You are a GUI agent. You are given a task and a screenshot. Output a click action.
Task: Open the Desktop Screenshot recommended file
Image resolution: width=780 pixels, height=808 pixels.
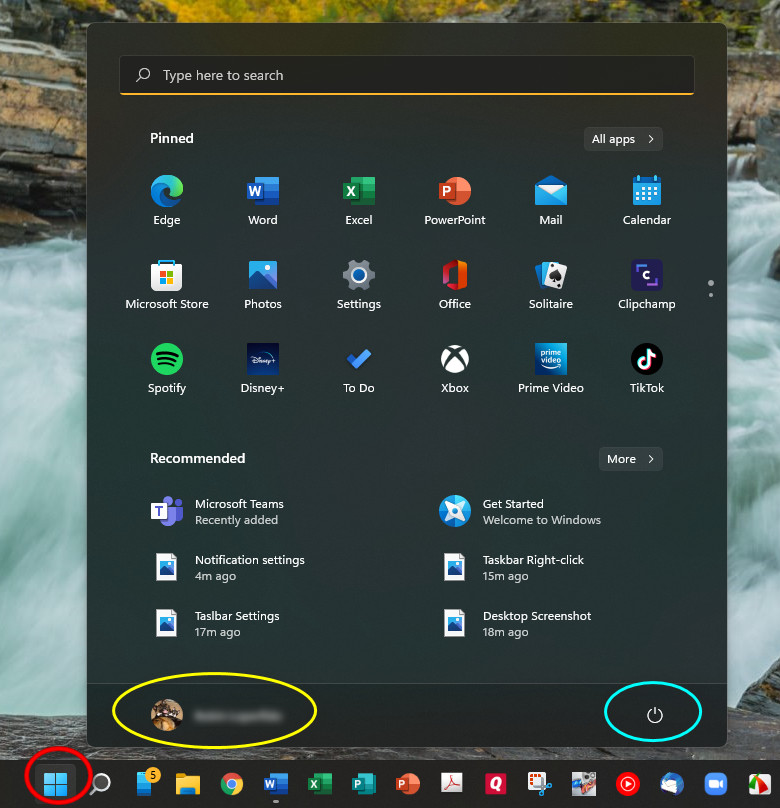tap(536, 623)
